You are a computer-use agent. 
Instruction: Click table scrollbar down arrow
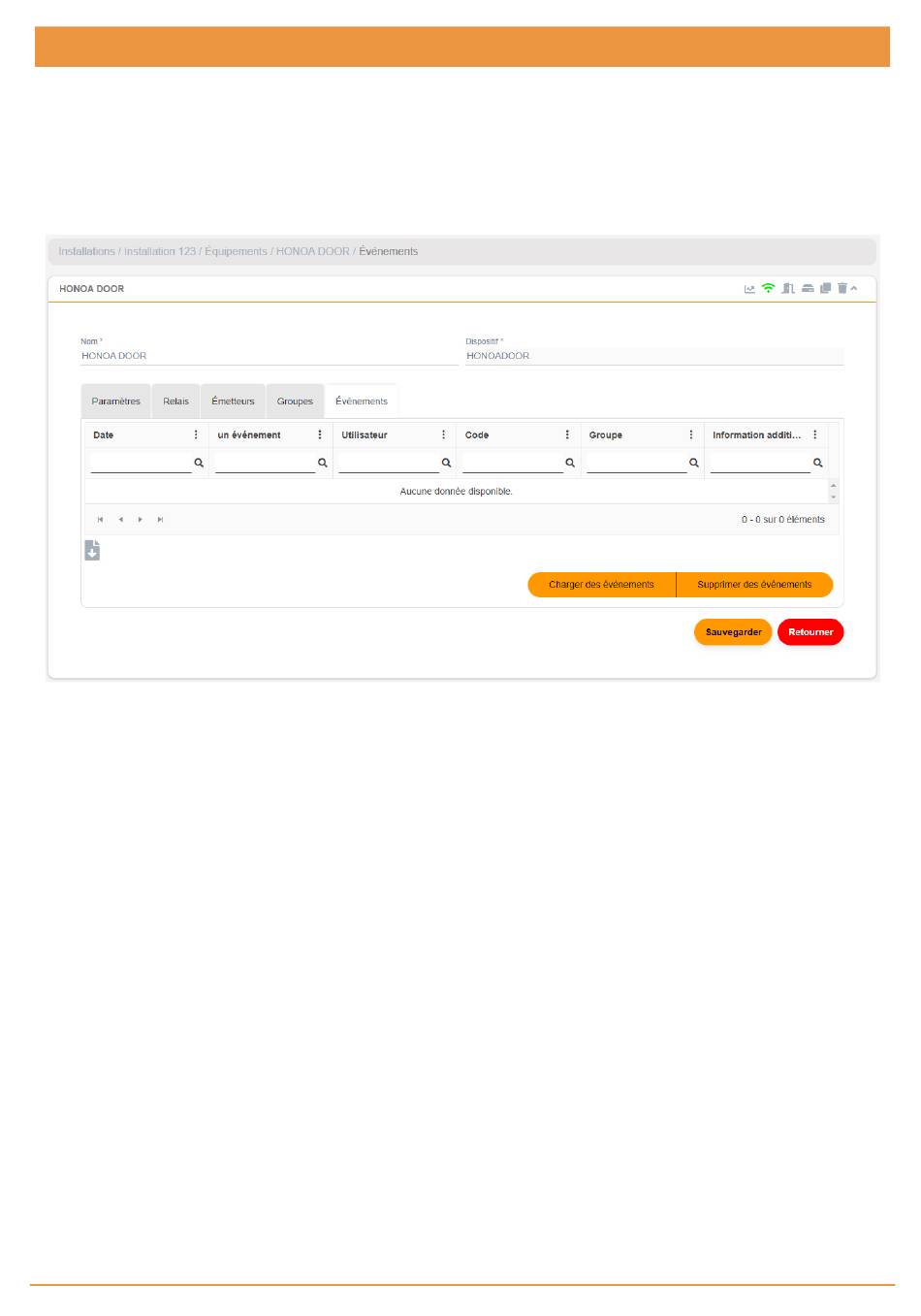point(834,498)
